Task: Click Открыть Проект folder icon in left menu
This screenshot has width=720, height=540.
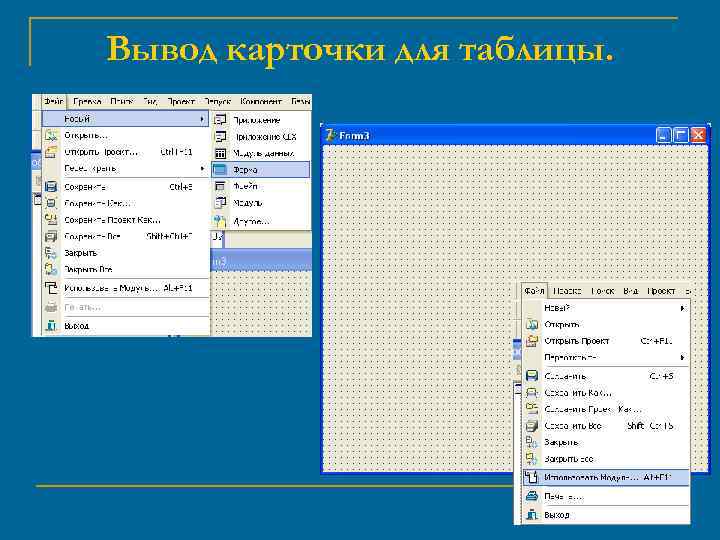Action: [x=51, y=152]
